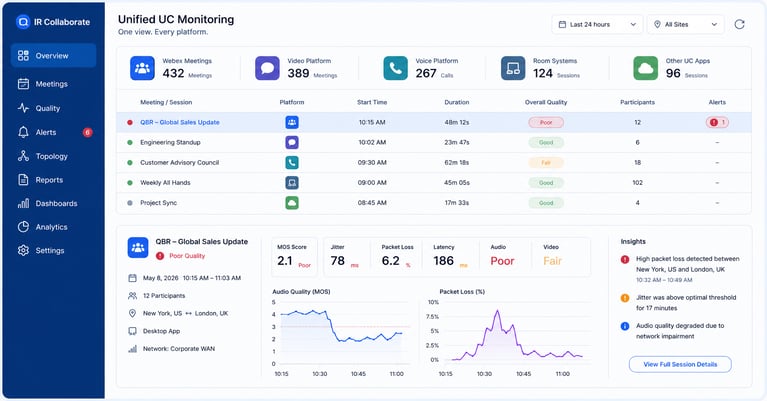767x401 pixels.
Task: Click the Meetings calendar icon in sidebar
Action: point(23,84)
